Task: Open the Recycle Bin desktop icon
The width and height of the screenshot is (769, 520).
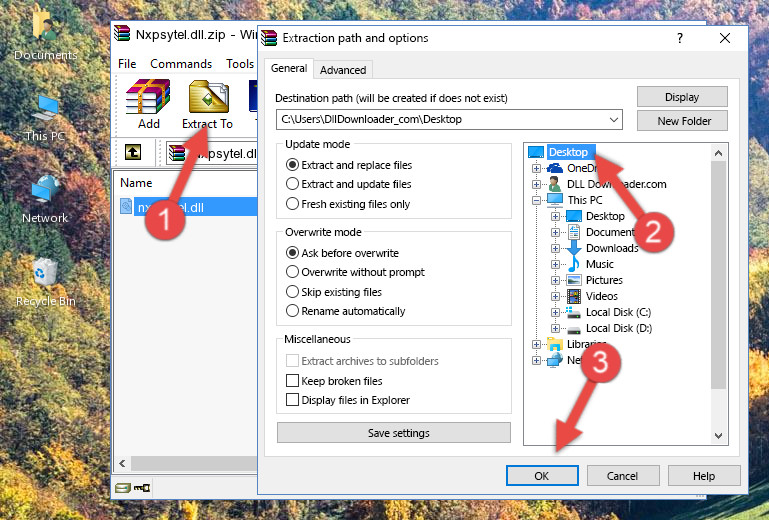Action: coord(45,283)
